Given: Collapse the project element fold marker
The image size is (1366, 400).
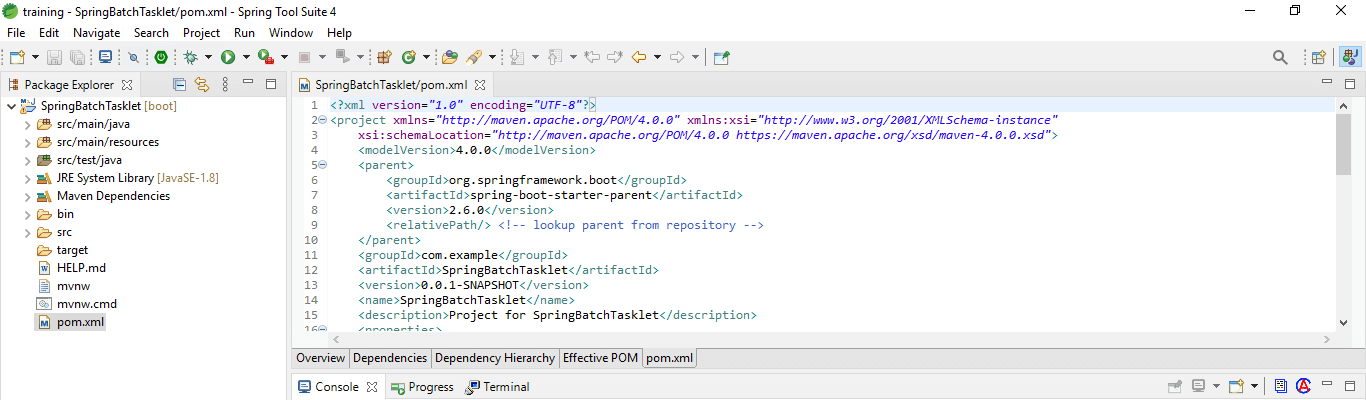Looking at the screenshot, I should click(x=322, y=120).
